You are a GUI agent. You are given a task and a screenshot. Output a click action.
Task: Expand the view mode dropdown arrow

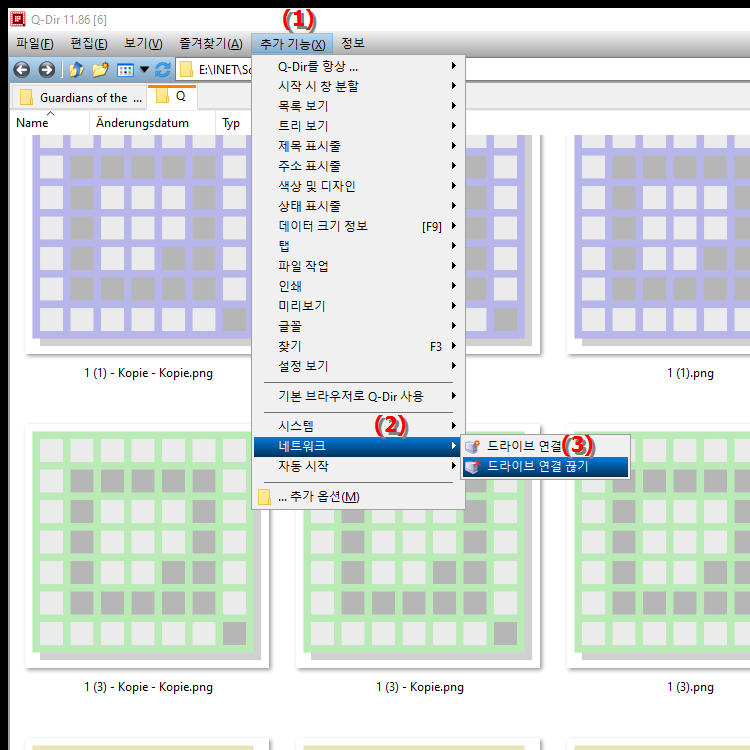pos(144,70)
